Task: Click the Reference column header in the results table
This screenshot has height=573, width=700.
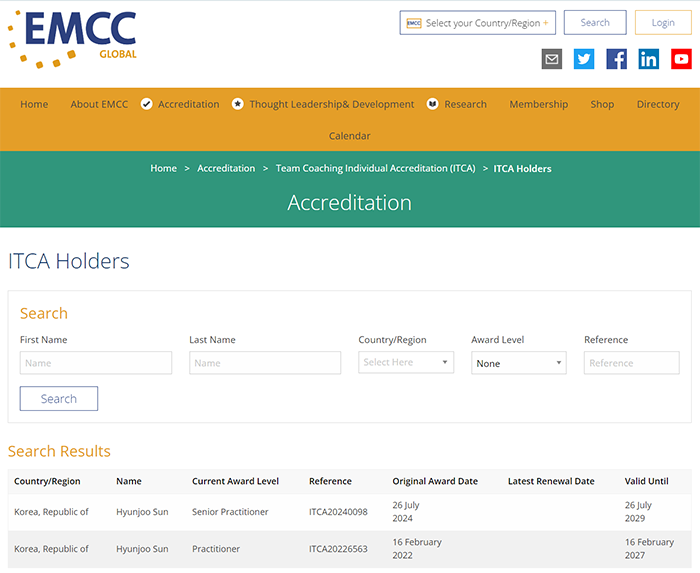Action: 330,481
